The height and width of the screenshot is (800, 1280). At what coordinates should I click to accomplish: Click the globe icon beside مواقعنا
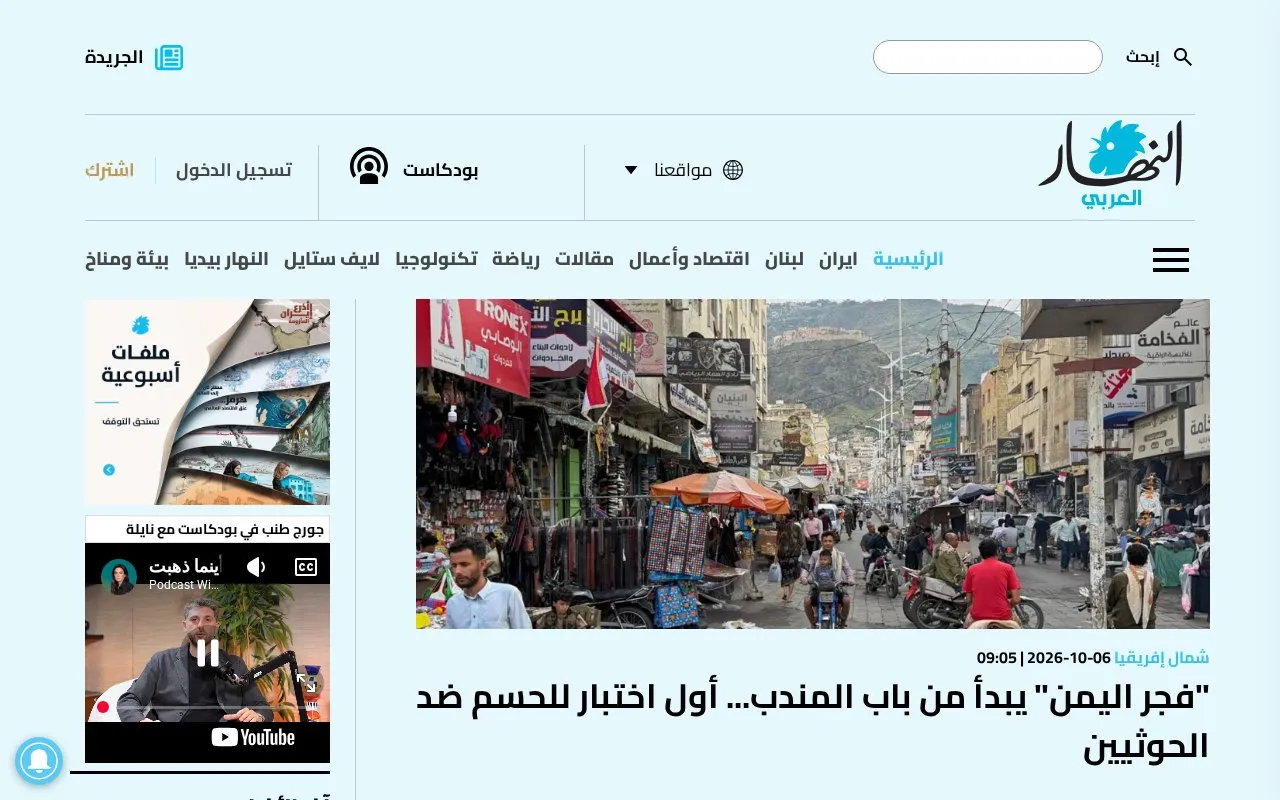733,170
